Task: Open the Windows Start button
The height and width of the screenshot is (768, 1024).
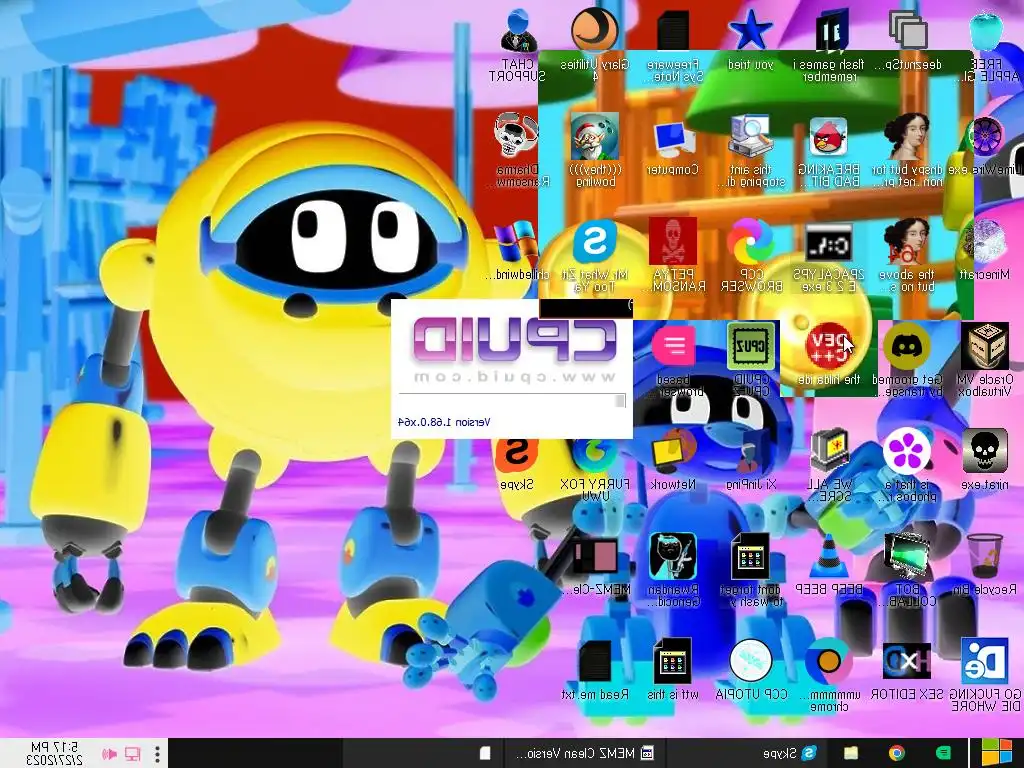Action: [x=997, y=753]
